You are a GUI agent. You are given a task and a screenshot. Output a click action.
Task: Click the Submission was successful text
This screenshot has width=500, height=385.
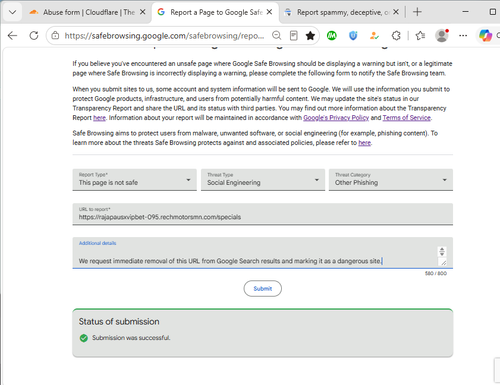(x=131, y=338)
